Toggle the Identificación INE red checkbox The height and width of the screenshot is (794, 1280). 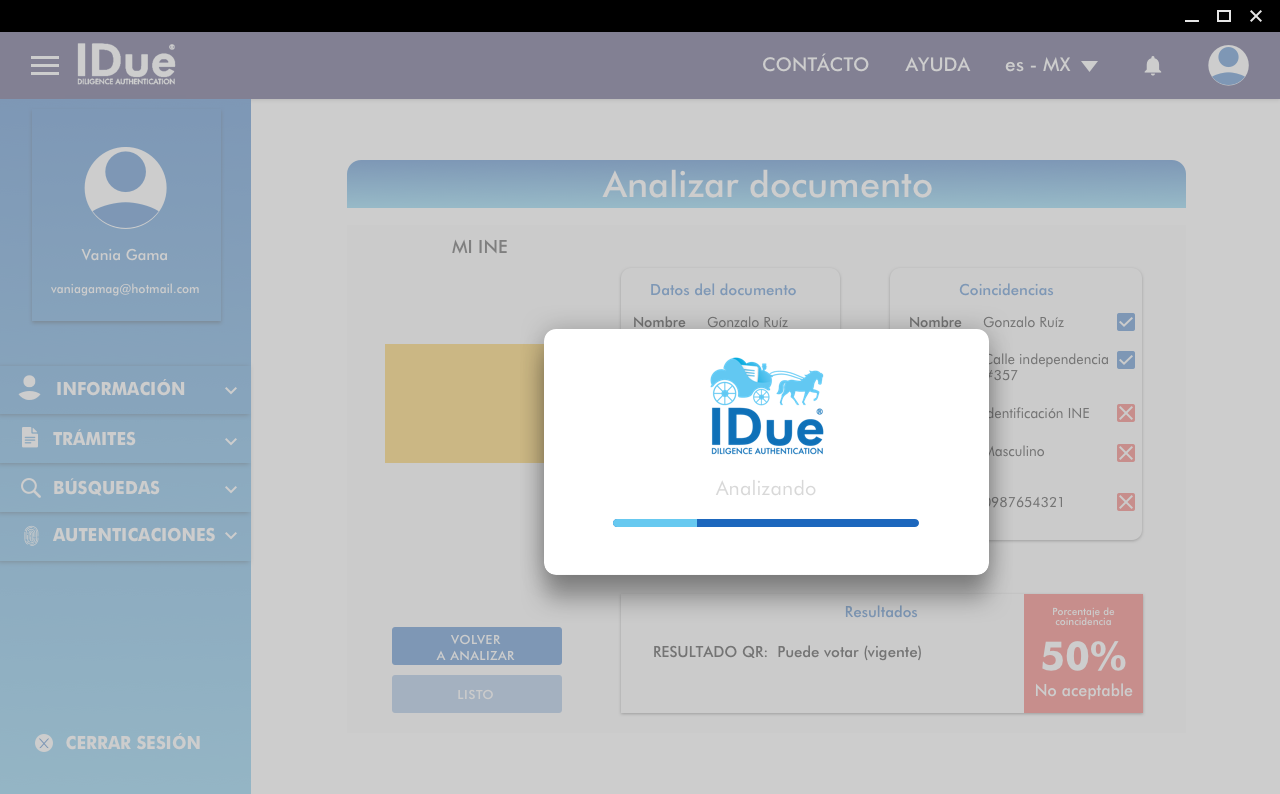tap(1126, 413)
